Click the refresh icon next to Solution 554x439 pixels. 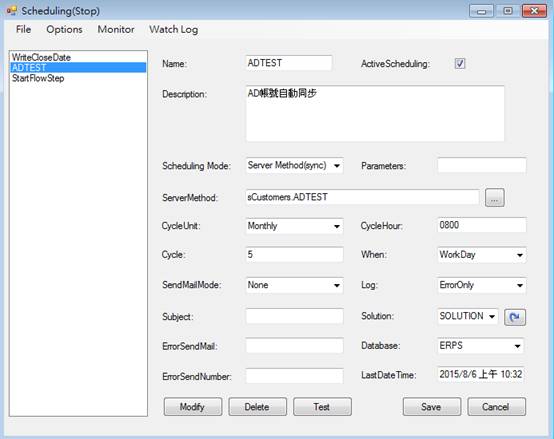click(514, 317)
